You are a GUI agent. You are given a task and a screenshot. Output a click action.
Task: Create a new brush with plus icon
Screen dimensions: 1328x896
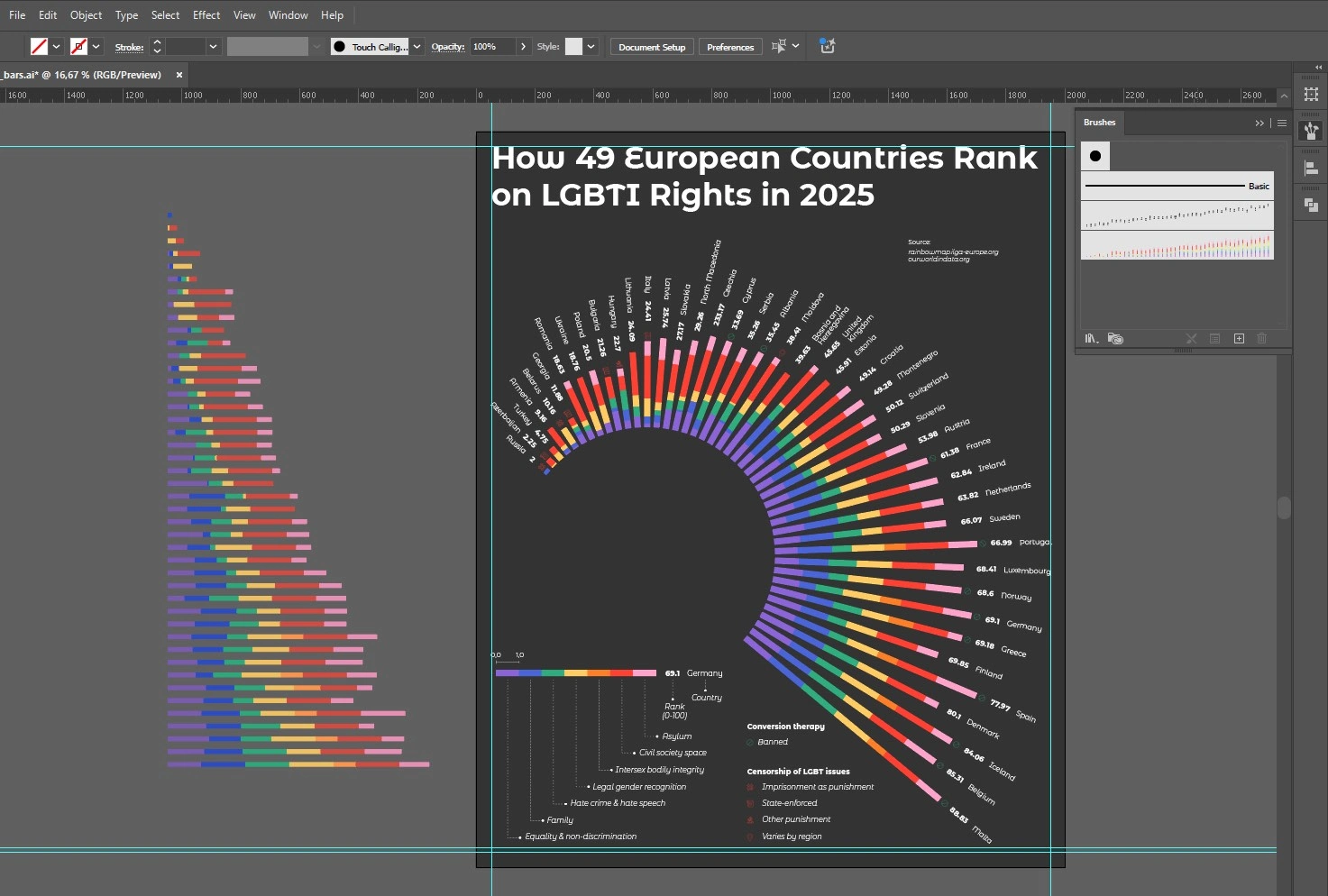pos(1239,339)
